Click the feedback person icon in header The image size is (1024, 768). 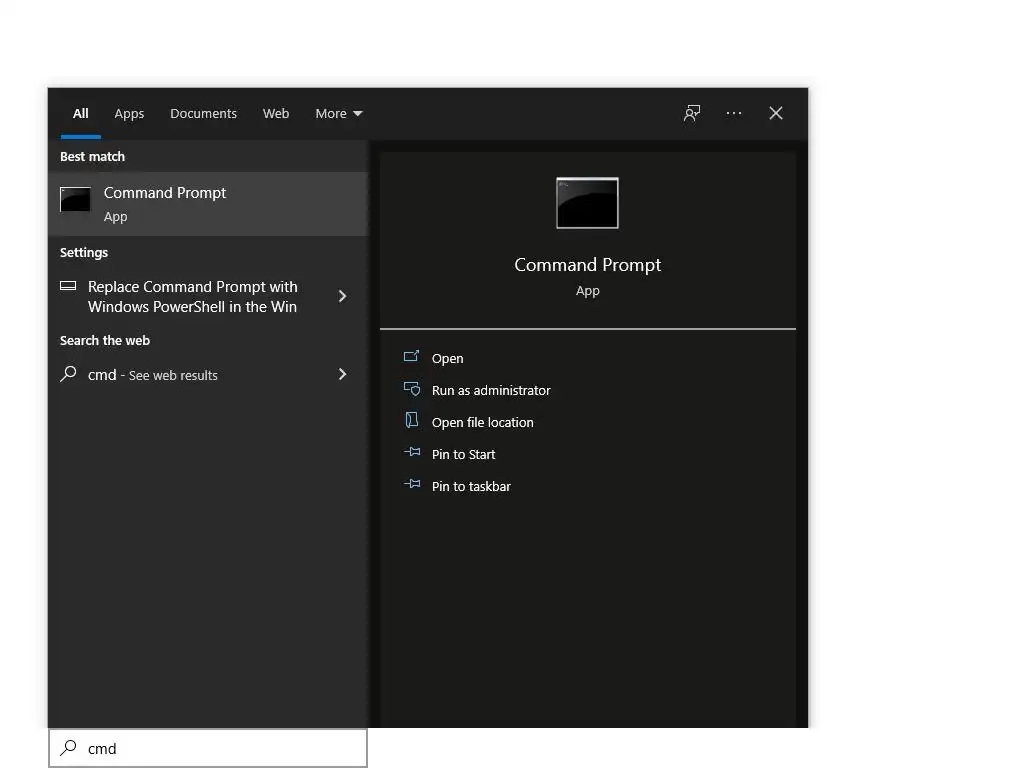tap(692, 113)
